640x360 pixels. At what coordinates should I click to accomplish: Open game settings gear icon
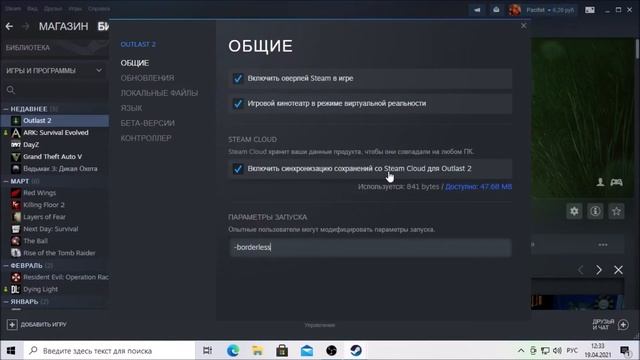pos(574,211)
